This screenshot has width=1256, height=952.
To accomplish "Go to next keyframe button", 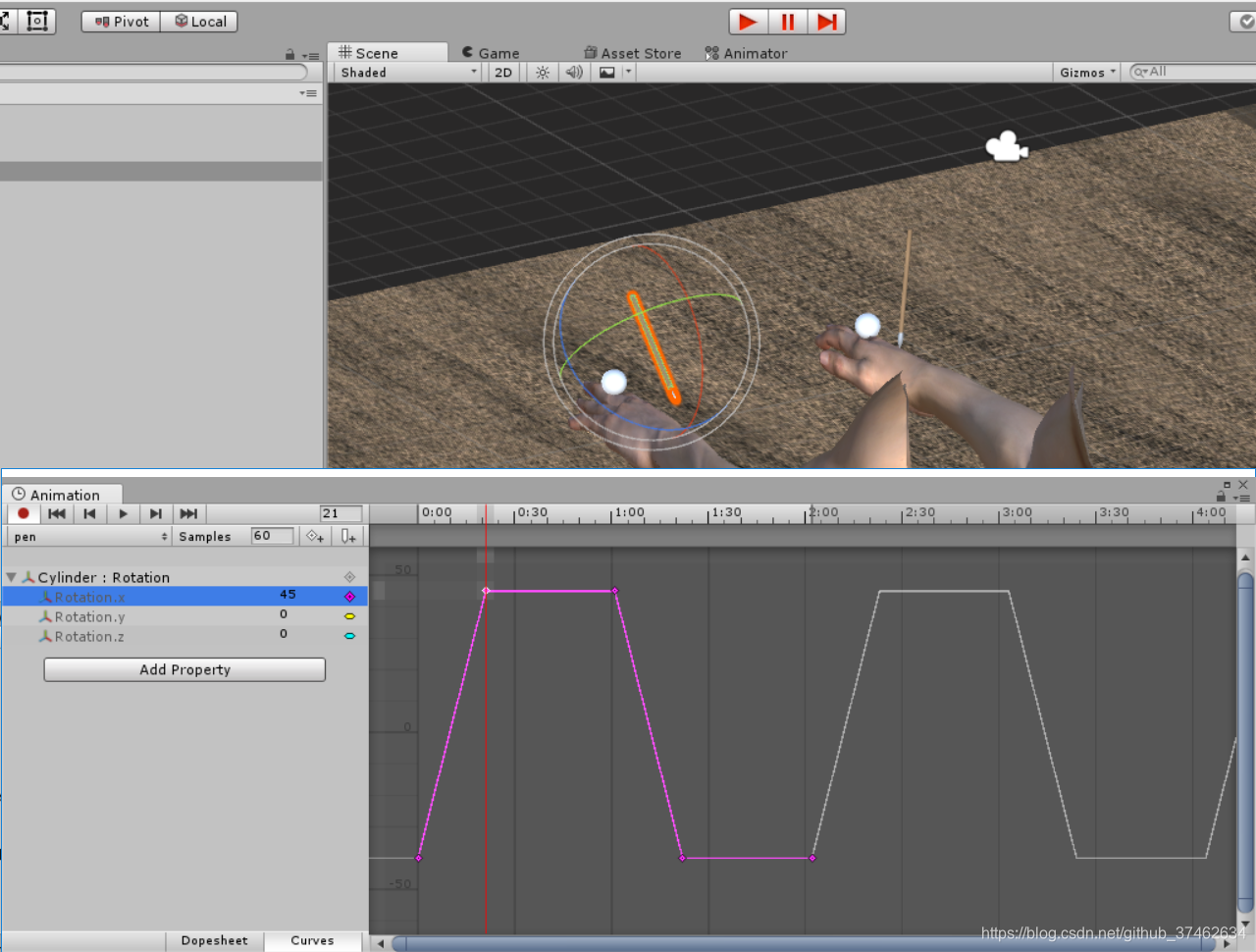I will [x=156, y=513].
